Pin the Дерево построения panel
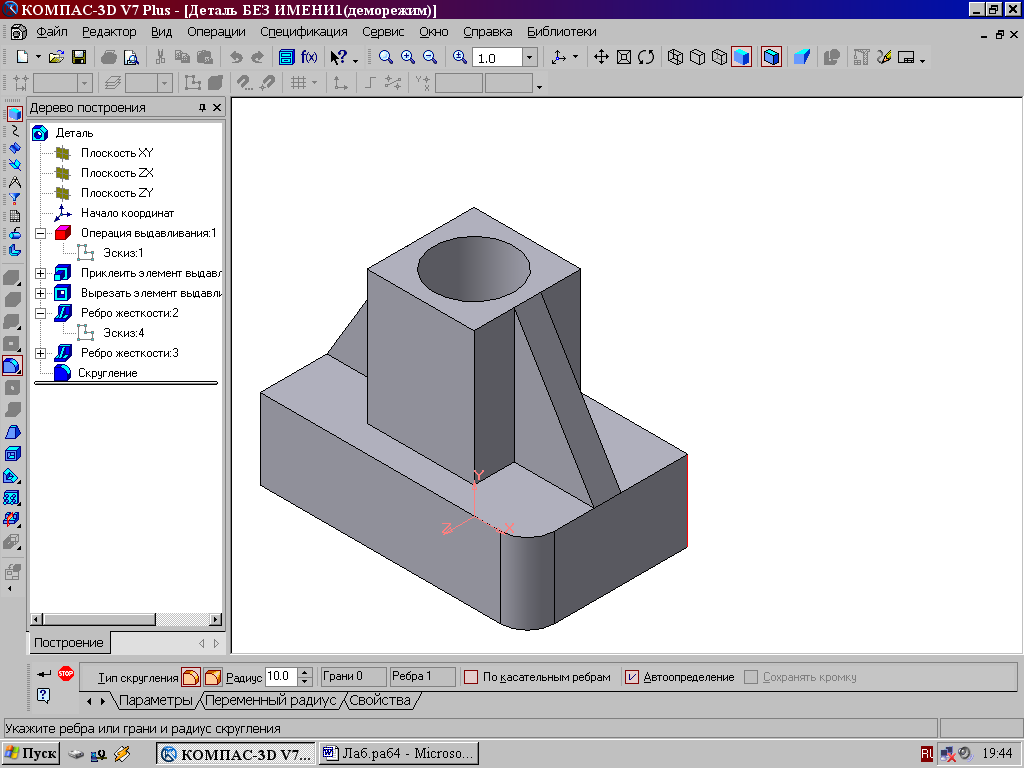The height and width of the screenshot is (768, 1024). point(202,107)
